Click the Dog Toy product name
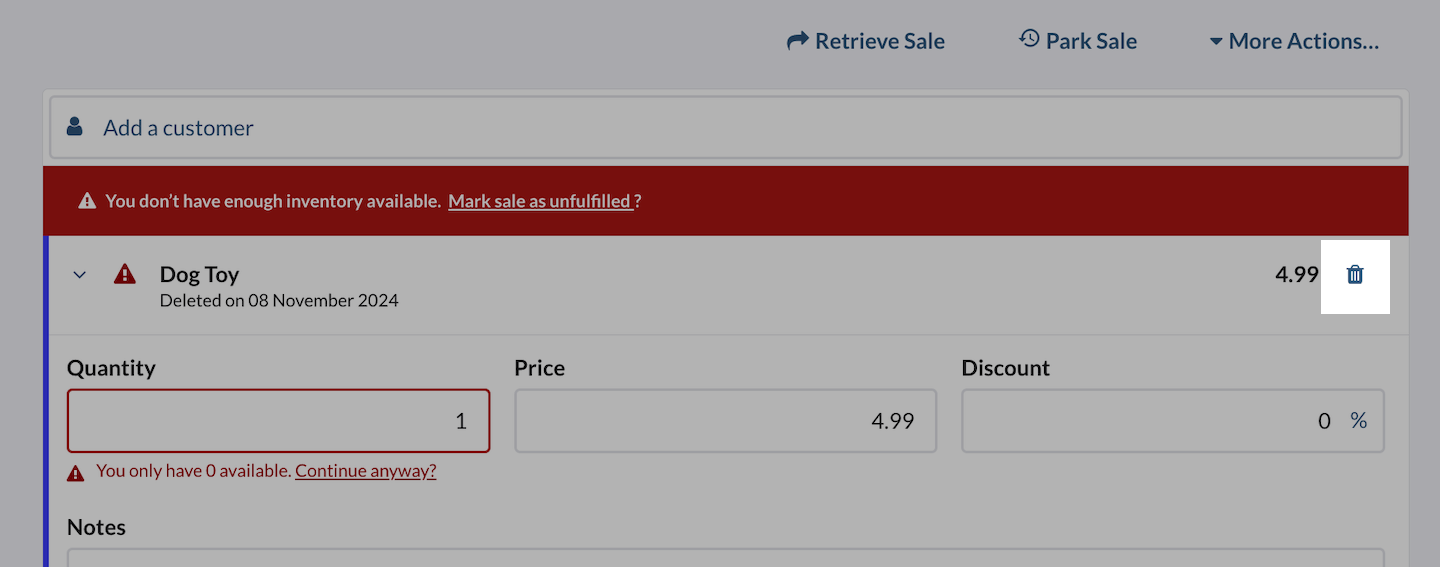The width and height of the screenshot is (1440, 567). point(199,275)
